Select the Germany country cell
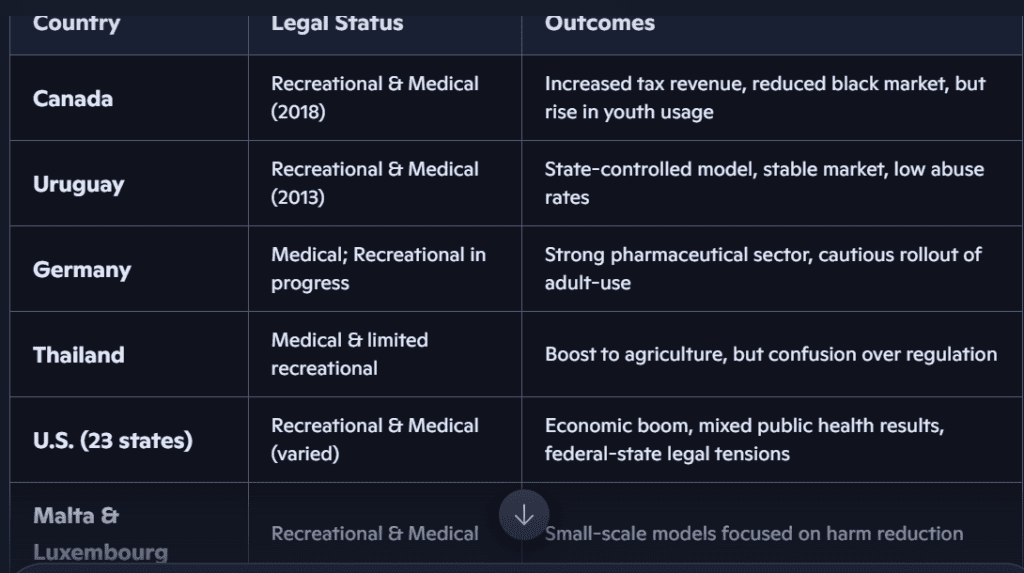1024x573 pixels. click(82, 269)
